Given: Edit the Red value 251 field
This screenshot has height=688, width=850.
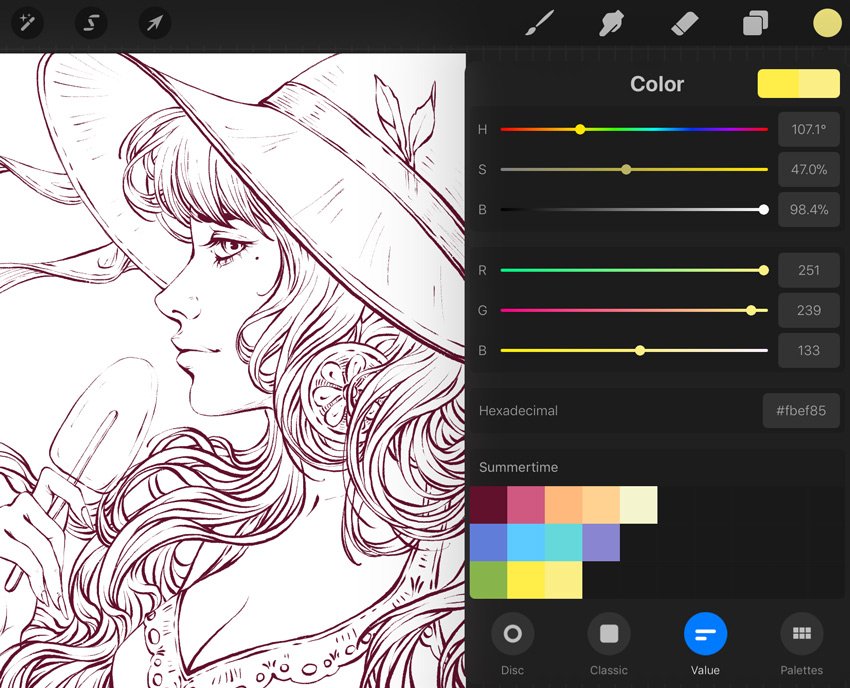Looking at the screenshot, I should tap(808, 270).
